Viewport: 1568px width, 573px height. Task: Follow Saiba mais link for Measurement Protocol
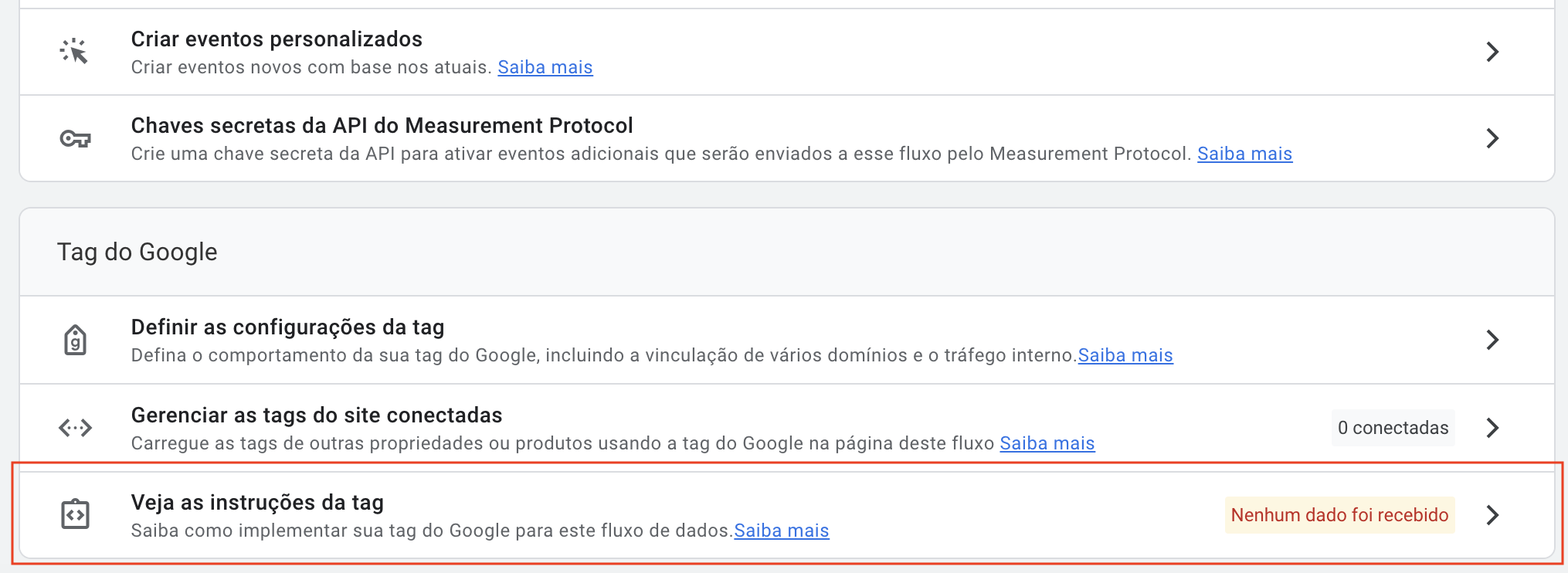pos(1244,154)
